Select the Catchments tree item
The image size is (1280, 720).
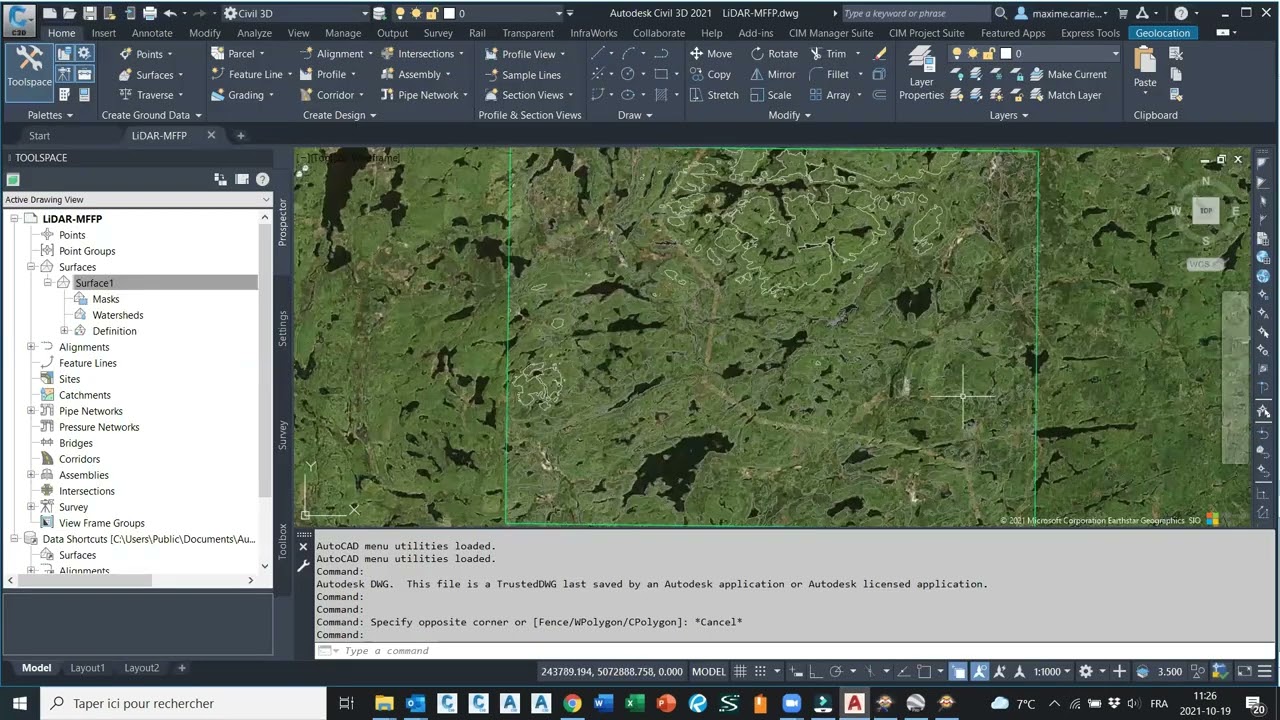[84, 395]
